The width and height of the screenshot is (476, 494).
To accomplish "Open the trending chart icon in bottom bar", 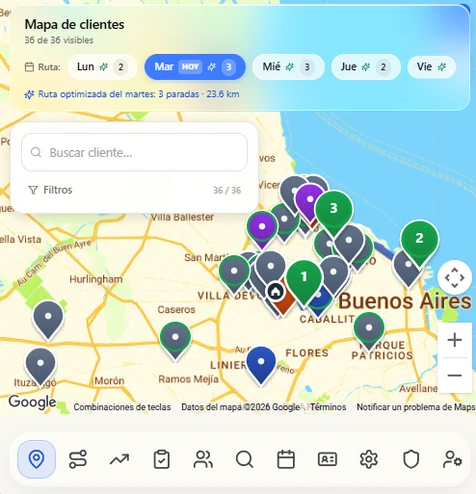I will (119, 459).
